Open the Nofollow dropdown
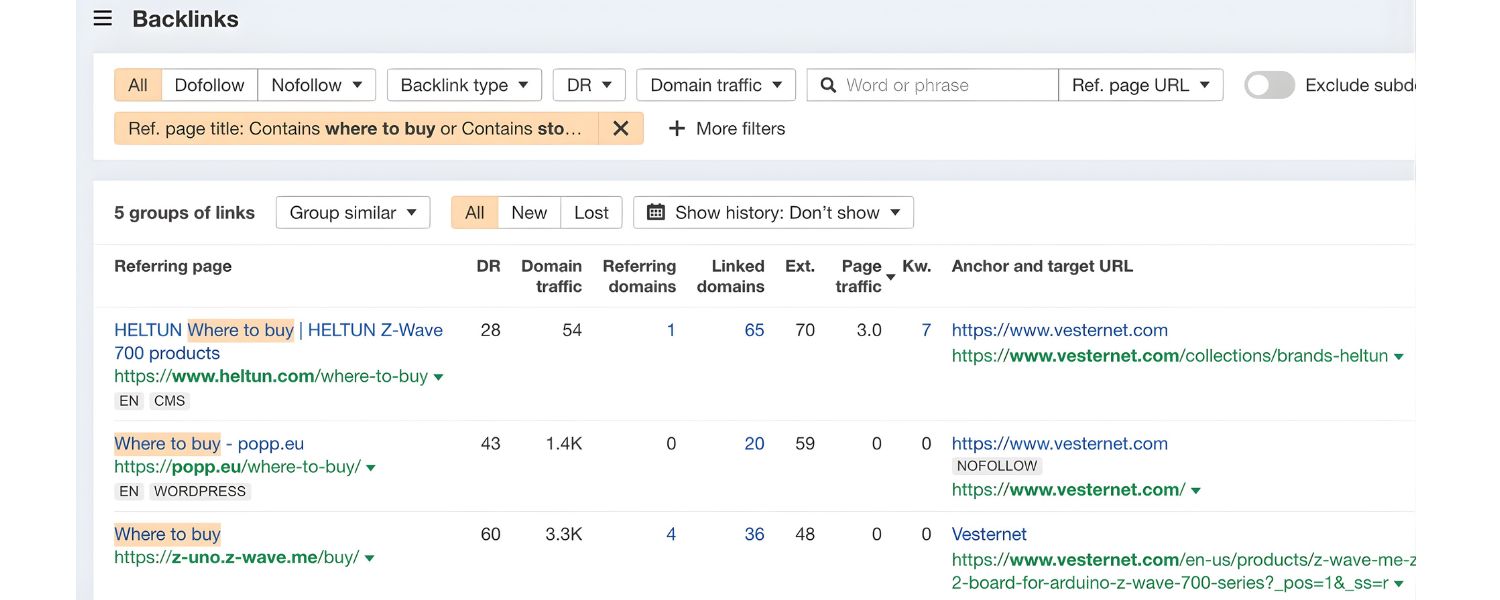1500x600 pixels. tap(316, 85)
